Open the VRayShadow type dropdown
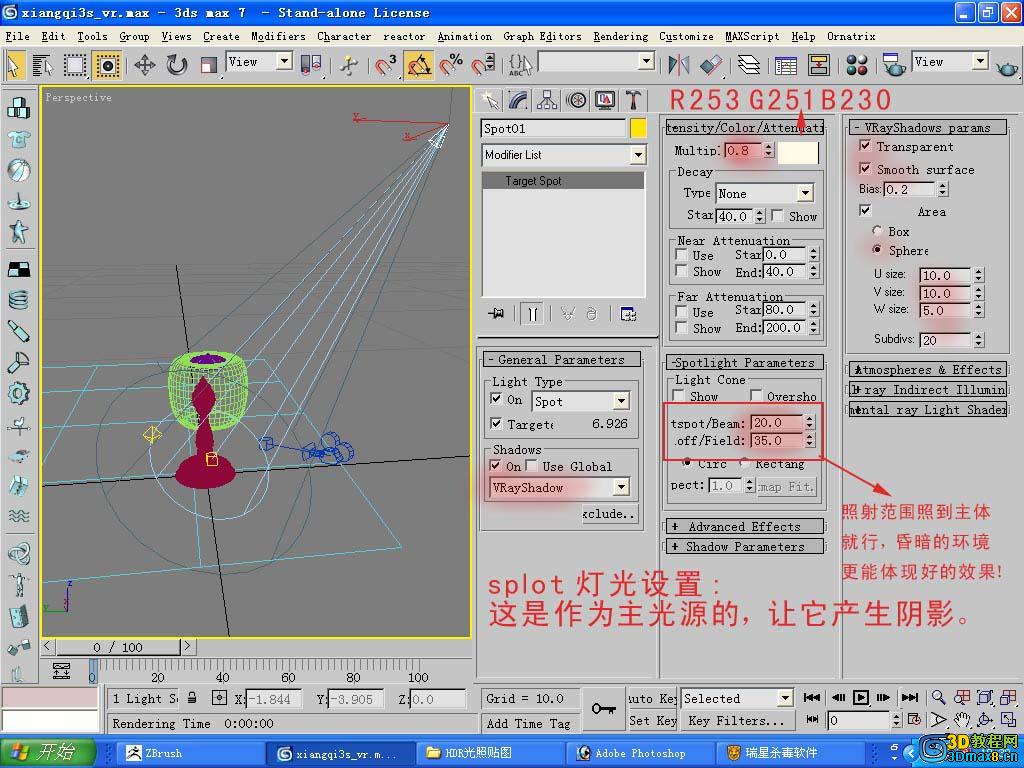Viewport: 1024px width, 768px height. [x=559, y=487]
